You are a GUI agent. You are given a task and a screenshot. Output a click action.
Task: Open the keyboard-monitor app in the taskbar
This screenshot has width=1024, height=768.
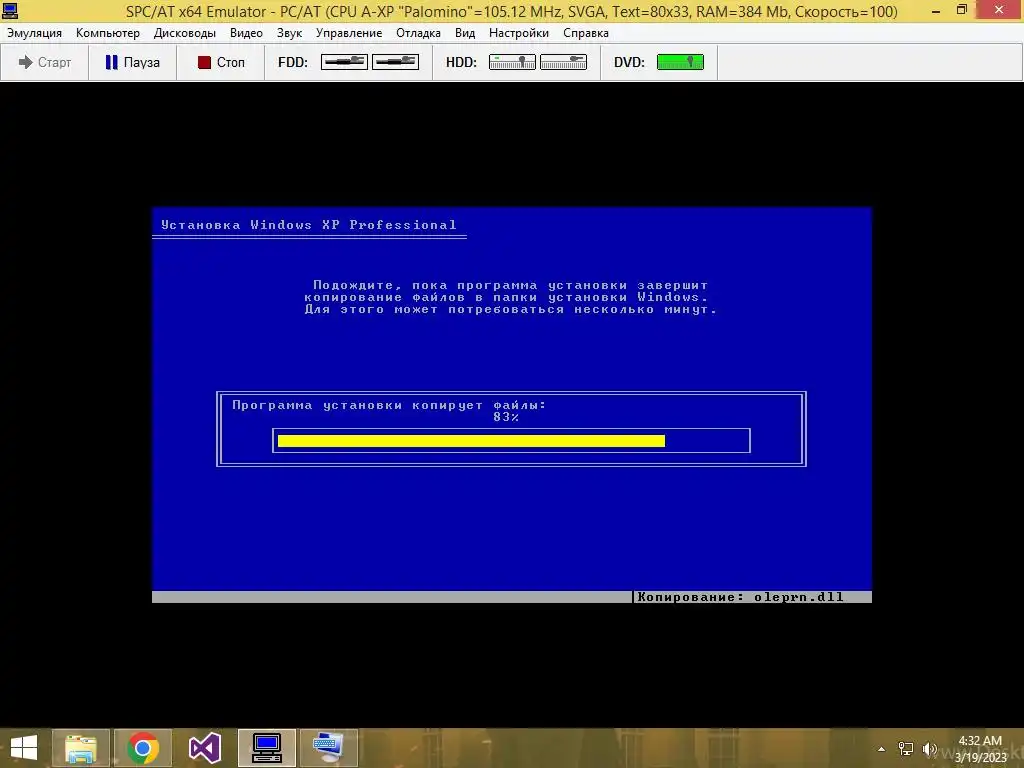tap(329, 748)
